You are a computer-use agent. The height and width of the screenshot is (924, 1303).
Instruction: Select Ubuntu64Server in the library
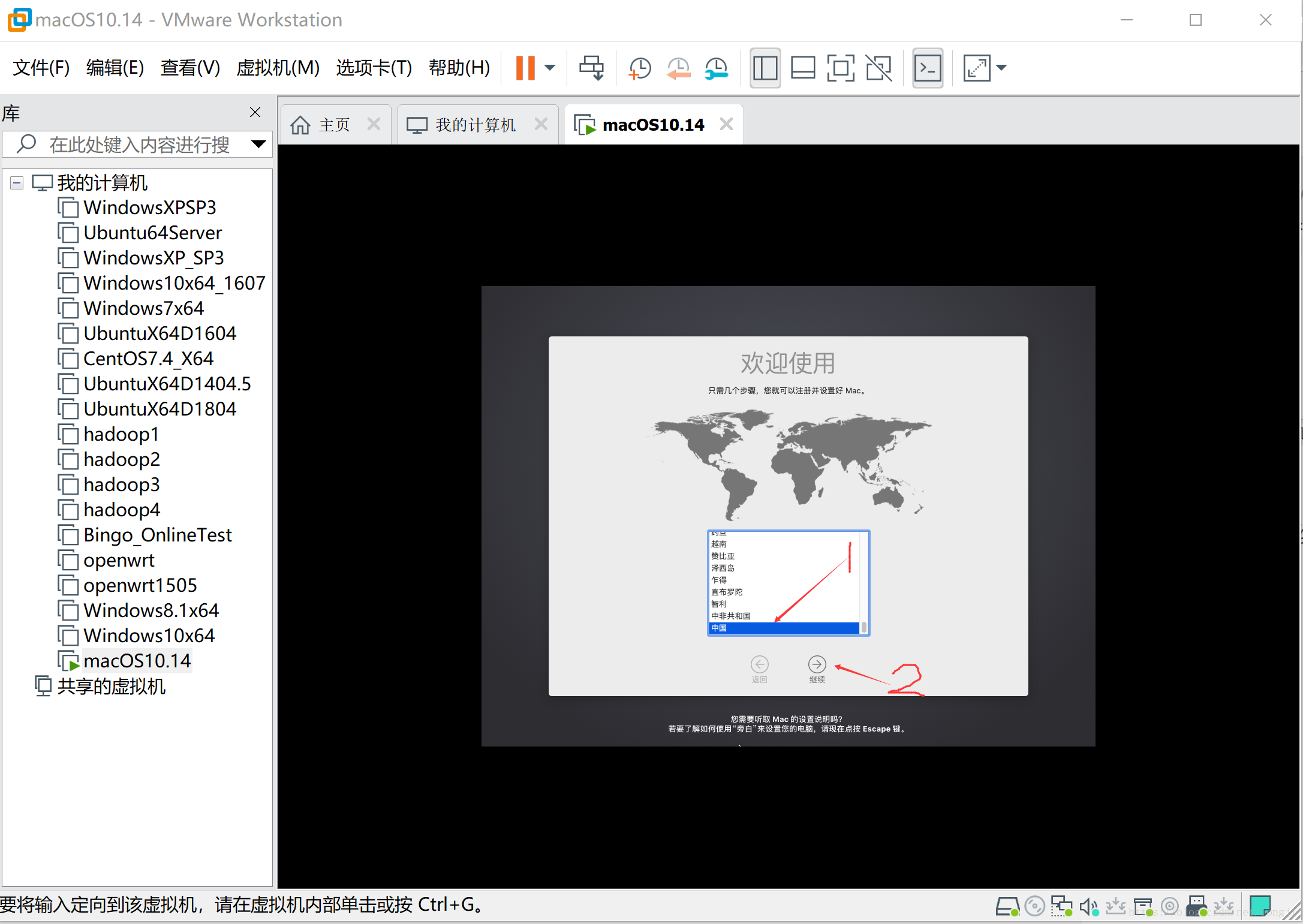[x=152, y=233]
